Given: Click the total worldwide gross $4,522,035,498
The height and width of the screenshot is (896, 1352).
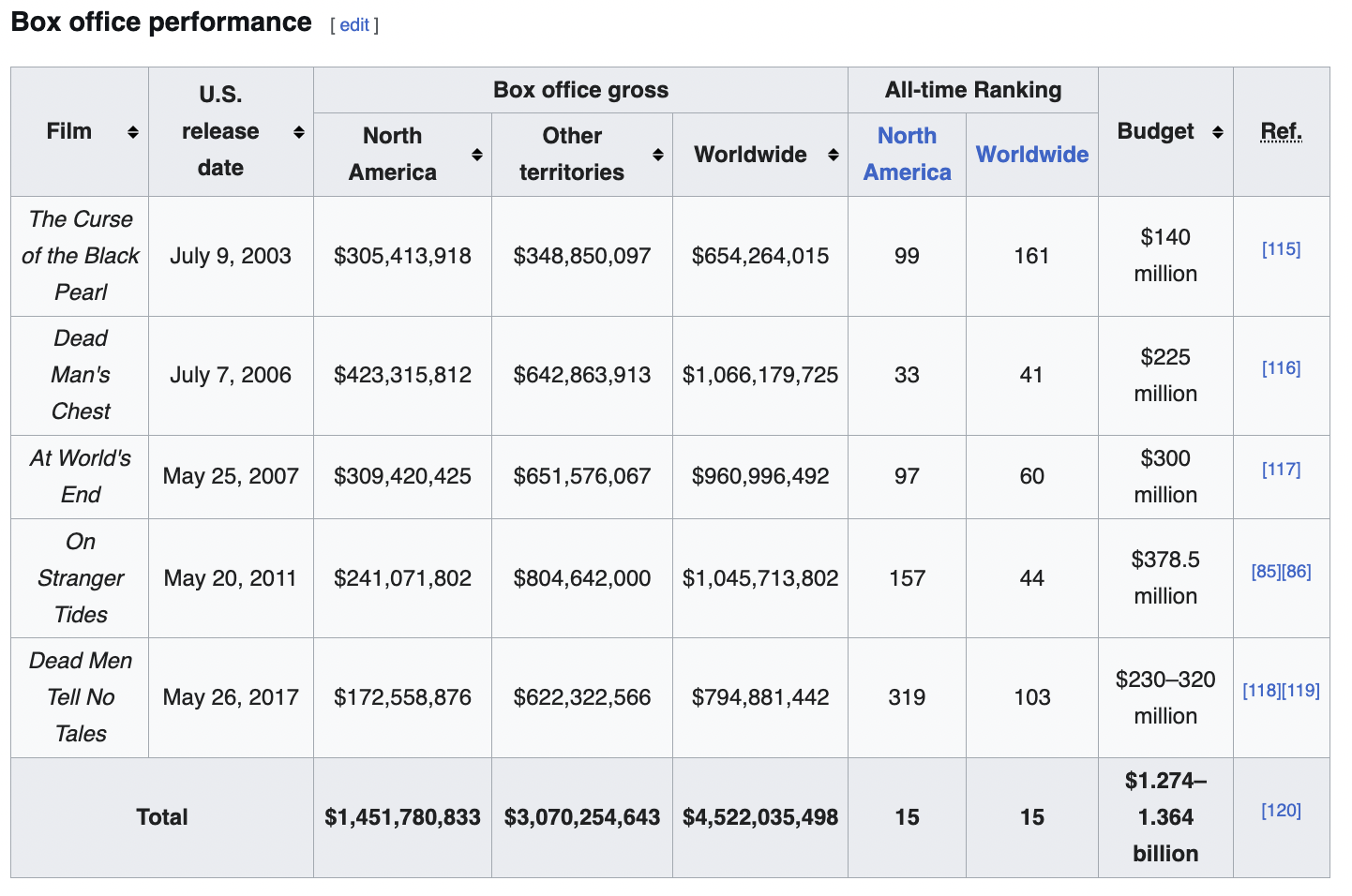Looking at the screenshot, I should click(759, 817).
